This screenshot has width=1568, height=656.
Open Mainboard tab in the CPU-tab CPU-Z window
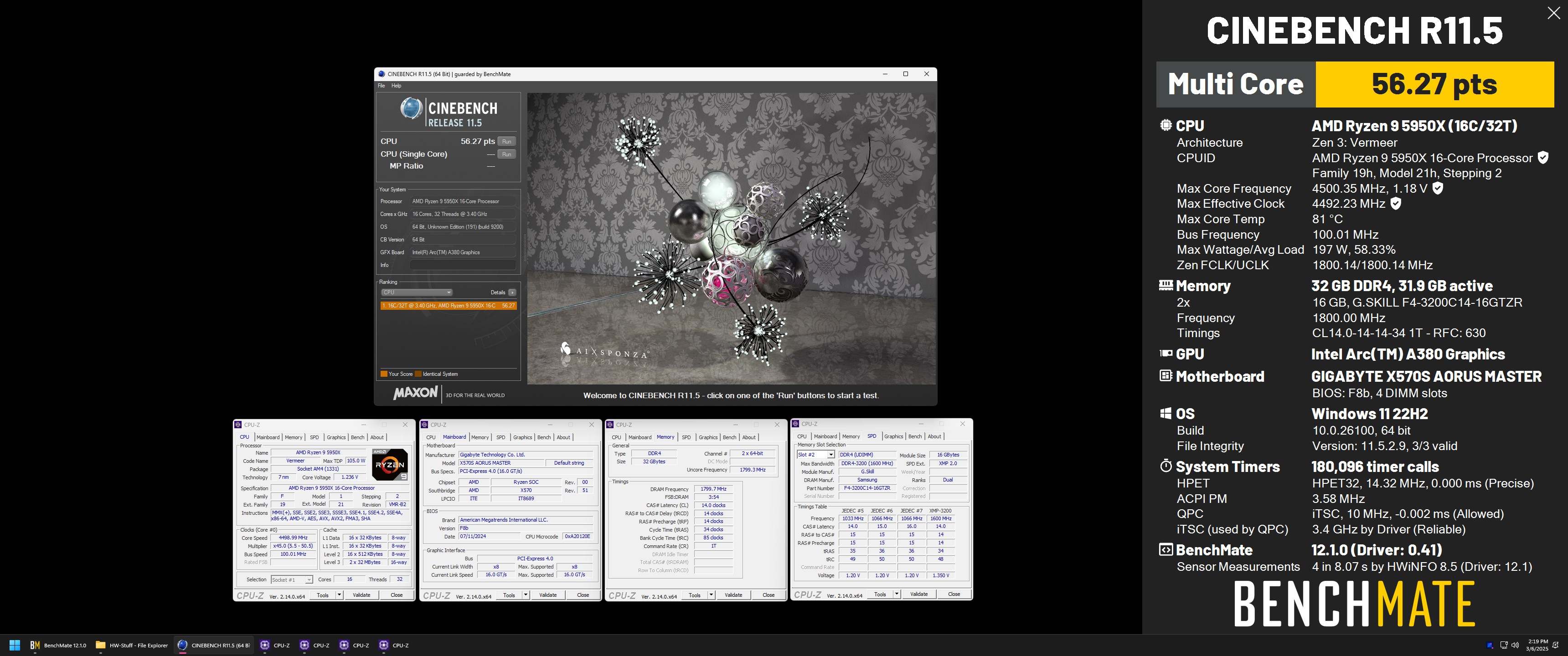268,437
